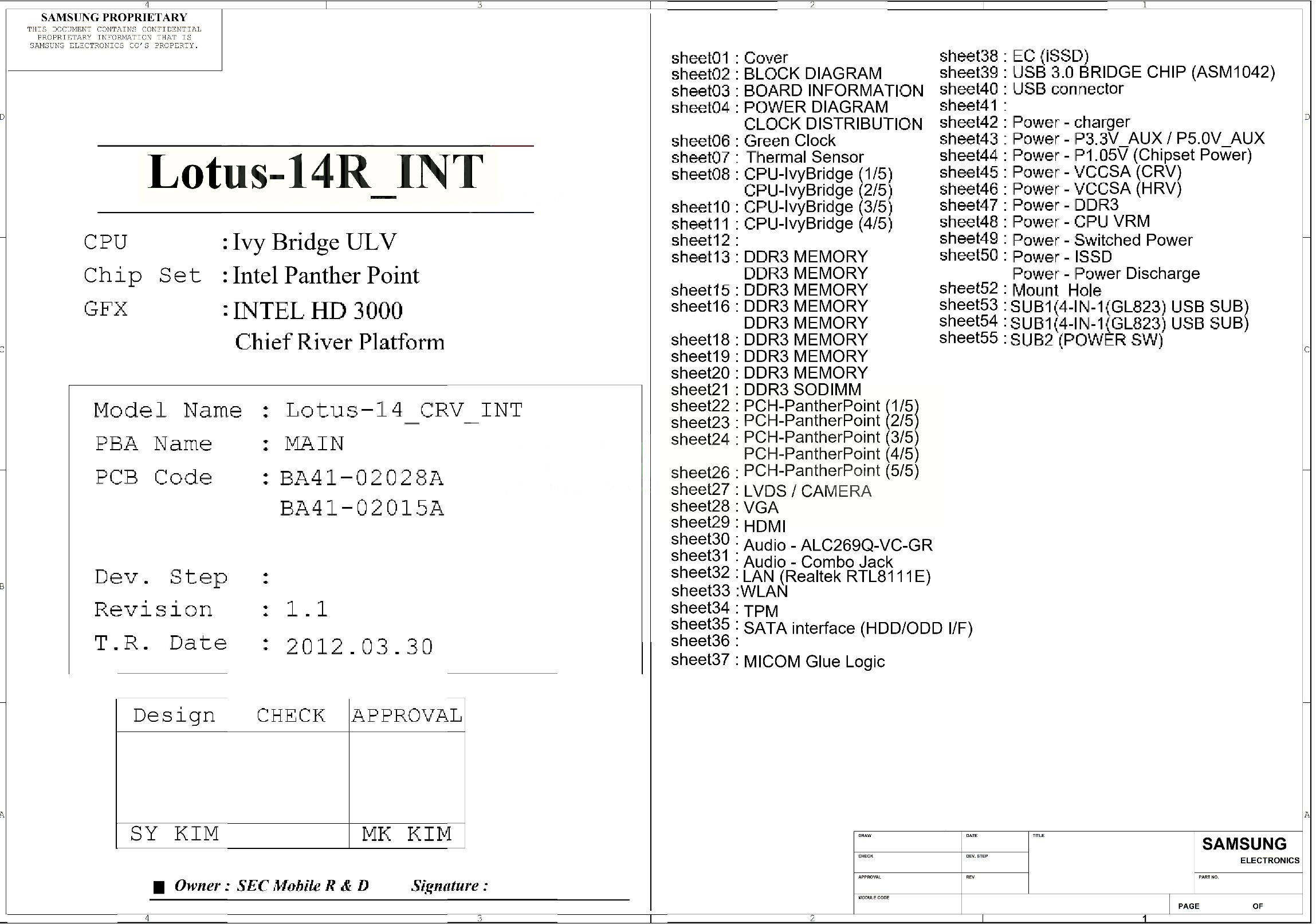1316x924 pixels.
Task: Select 'sheet28 : VGA' entry
Action: 725,508
